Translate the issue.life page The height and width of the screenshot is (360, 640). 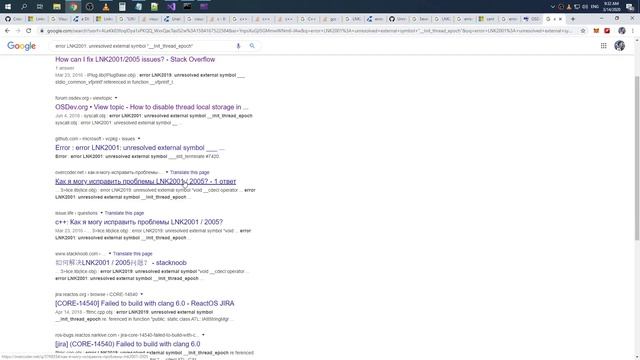tap(124, 213)
